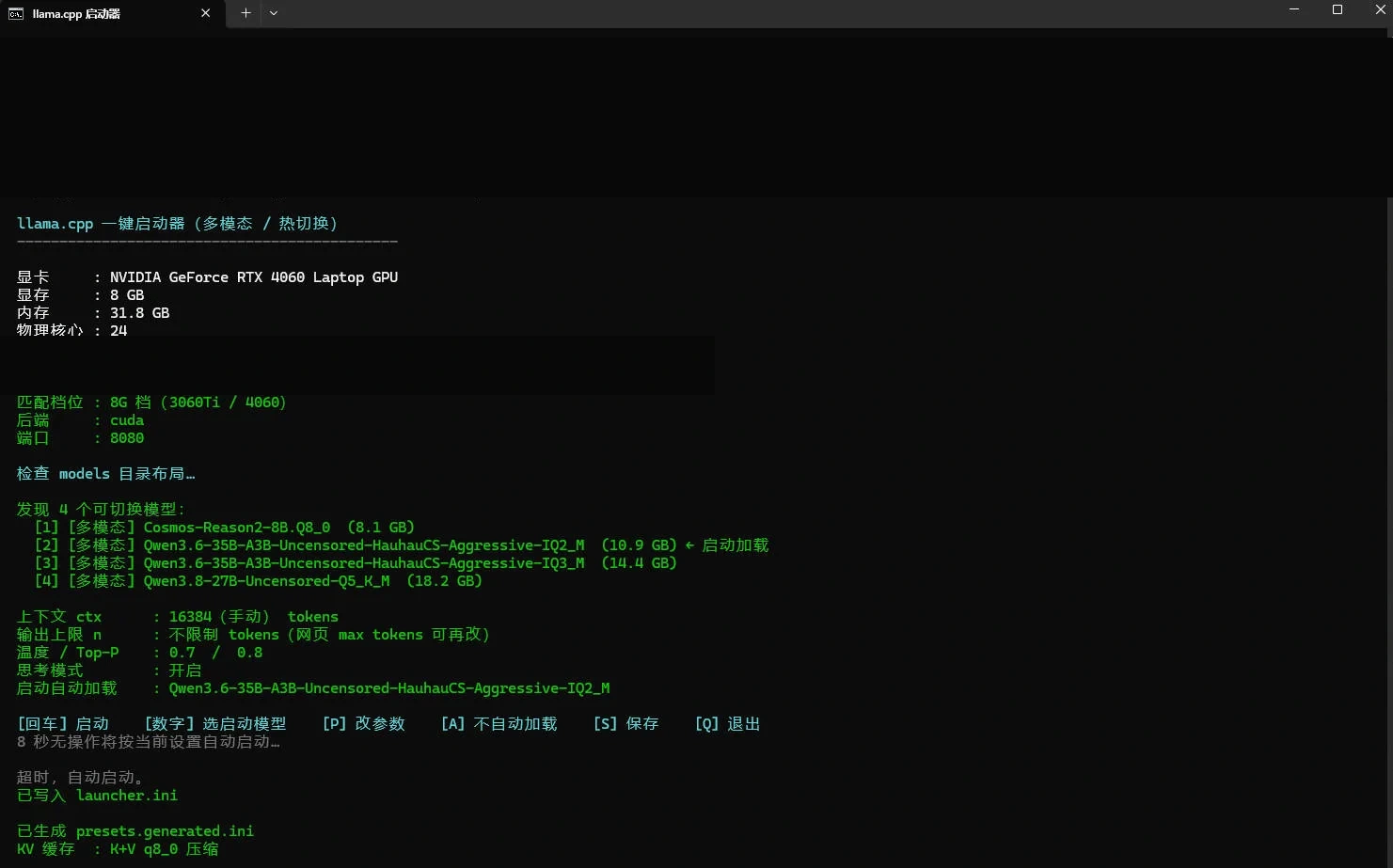Minimize the terminal window
Screen dimensions: 1393x868
click(1294, 9)
